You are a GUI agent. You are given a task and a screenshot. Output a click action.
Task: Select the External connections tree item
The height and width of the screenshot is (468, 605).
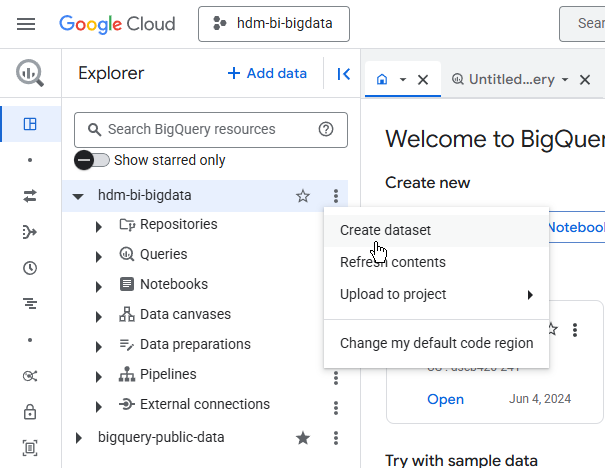click(x=205, y=404)
